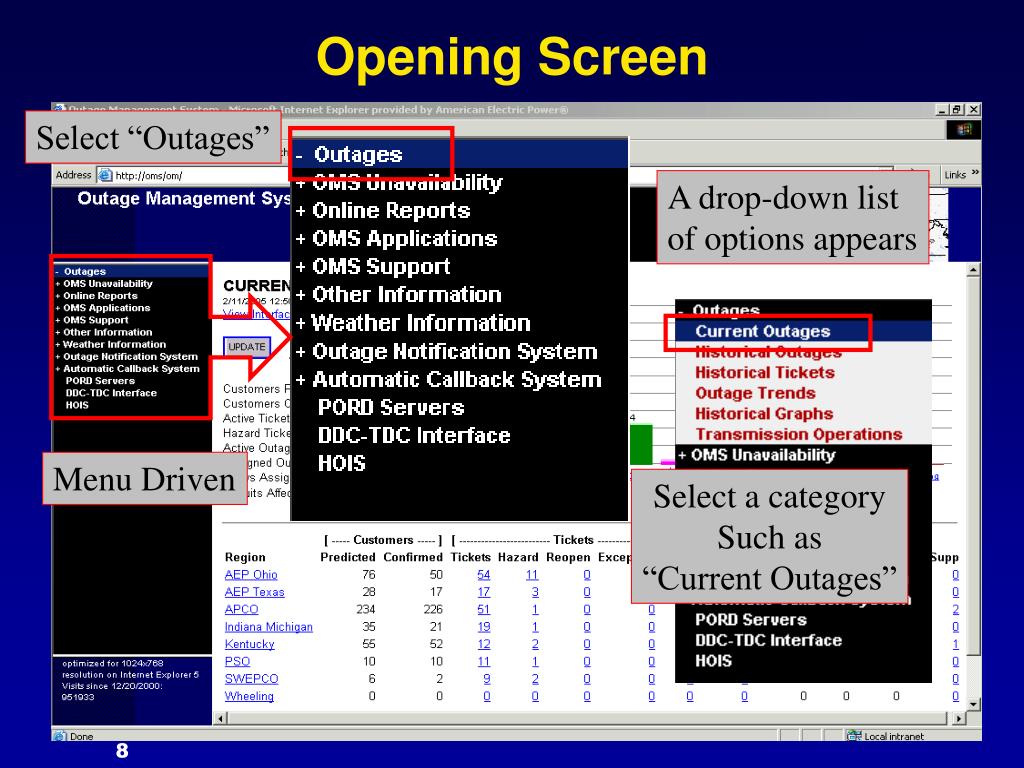Screen dimensions: 1024x768
Task: Open the APCO region link
Action: pyautogui.click(x=241, y=609)
